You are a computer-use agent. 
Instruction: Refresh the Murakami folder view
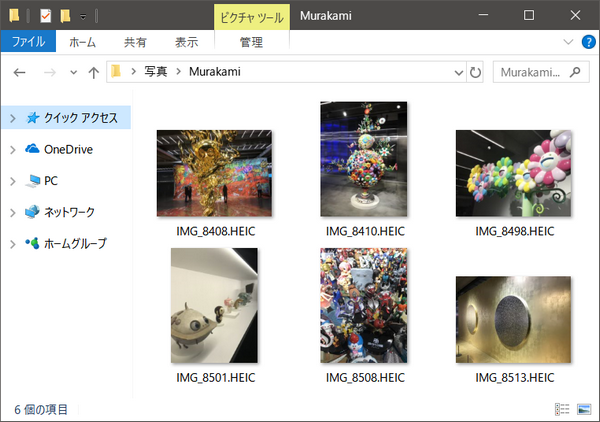point(475,72)
